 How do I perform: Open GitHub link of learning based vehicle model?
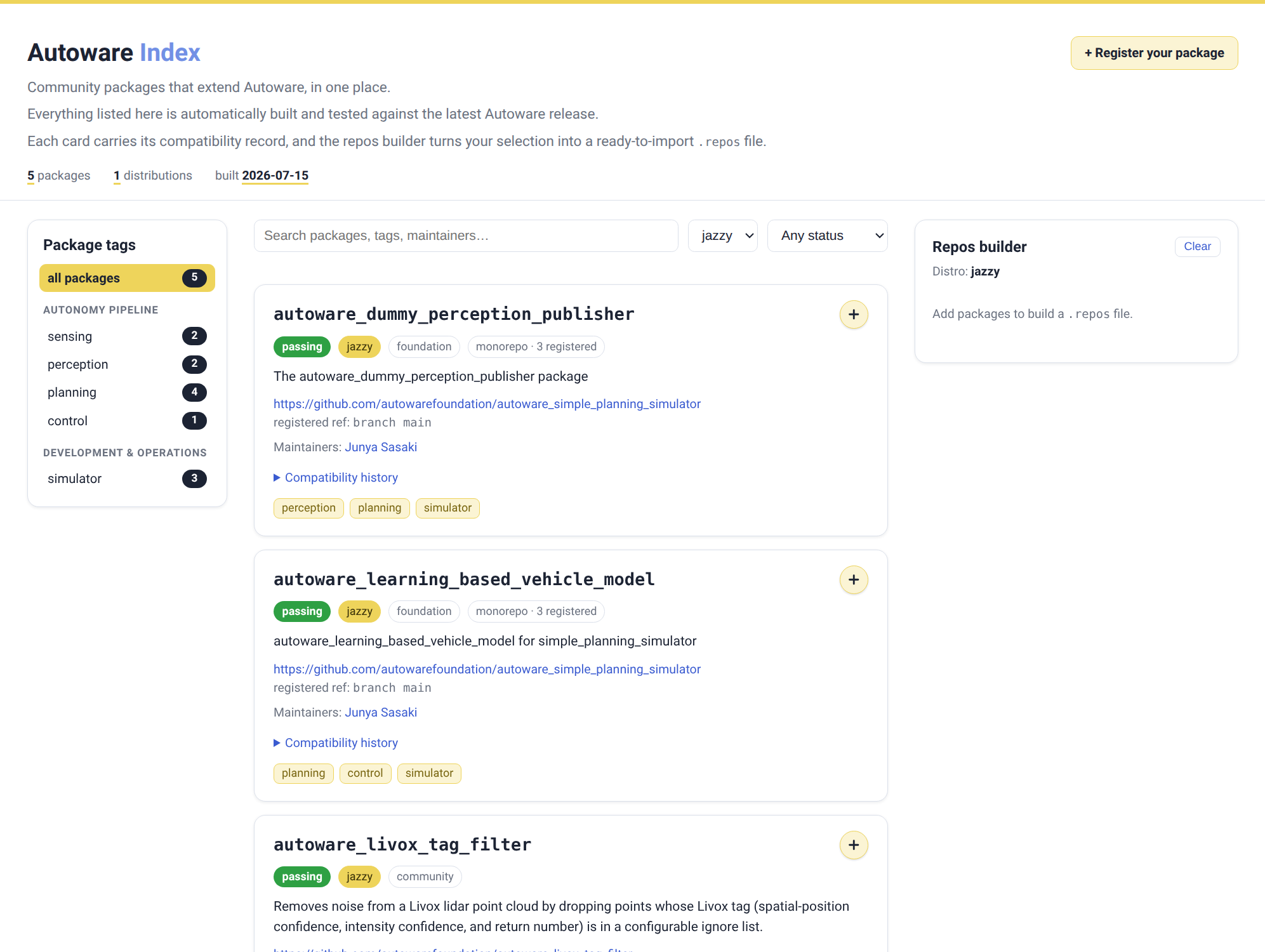pyautogui.click(x=487, y=669)
